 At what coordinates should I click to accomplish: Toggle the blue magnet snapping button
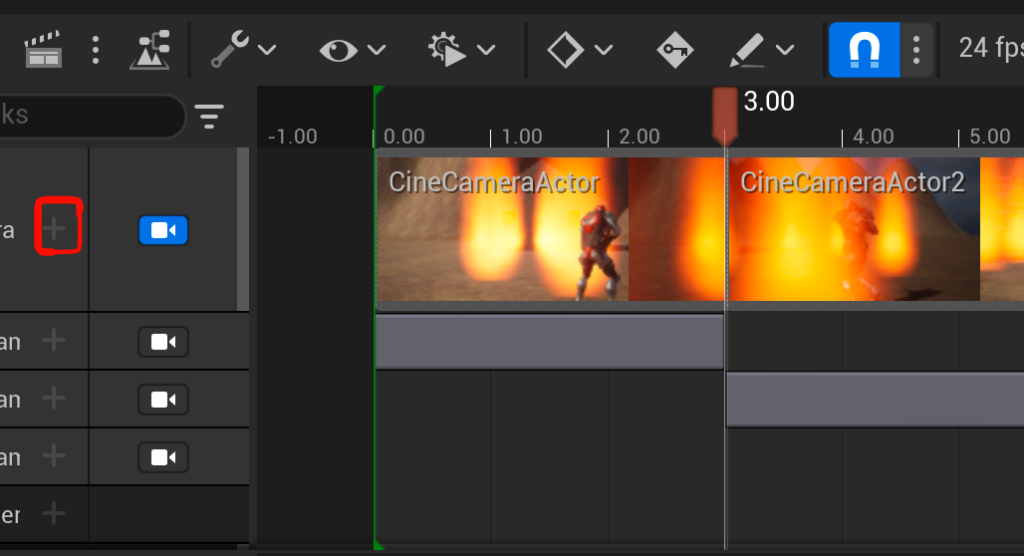(x=864, y=49)
